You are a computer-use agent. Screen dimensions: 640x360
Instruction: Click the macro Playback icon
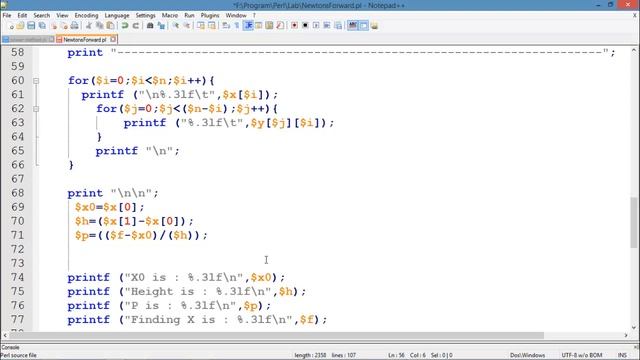316,26
